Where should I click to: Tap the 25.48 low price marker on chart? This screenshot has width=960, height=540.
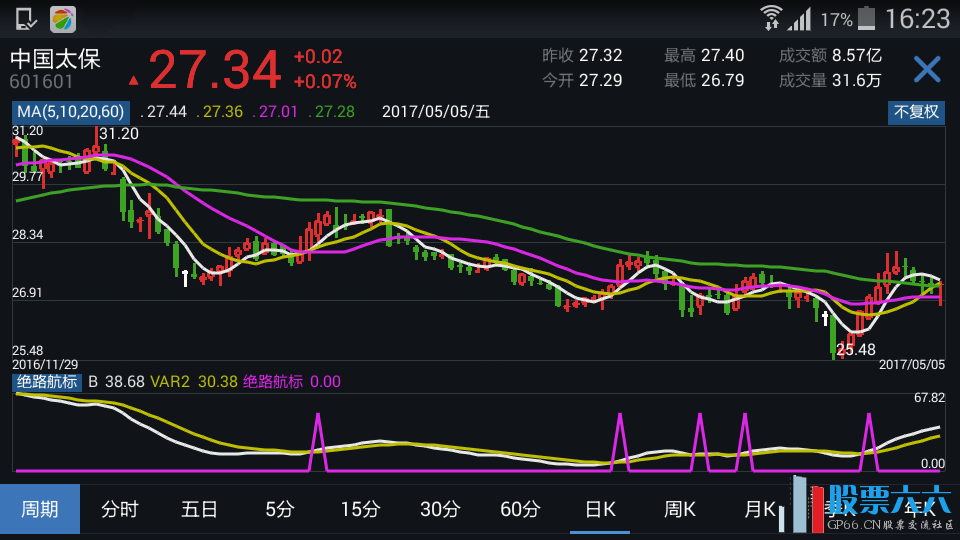coord(856,350)
